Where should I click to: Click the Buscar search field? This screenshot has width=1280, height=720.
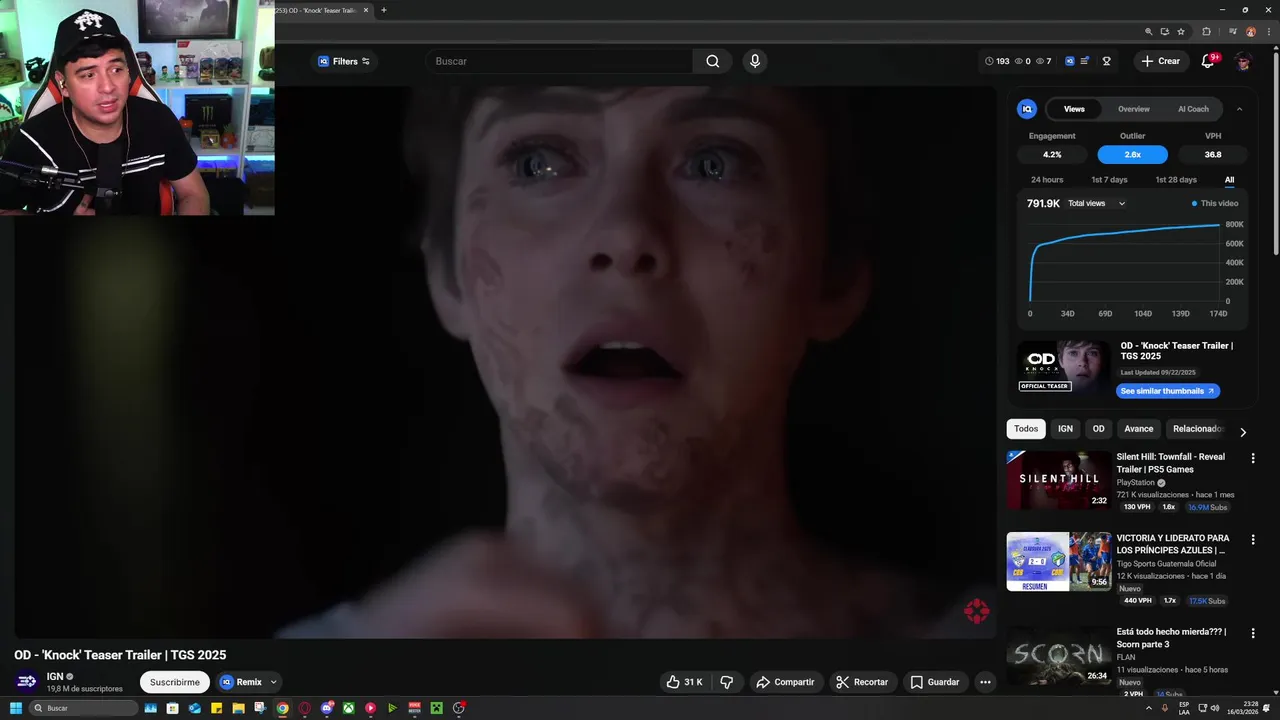click(560, 61)
